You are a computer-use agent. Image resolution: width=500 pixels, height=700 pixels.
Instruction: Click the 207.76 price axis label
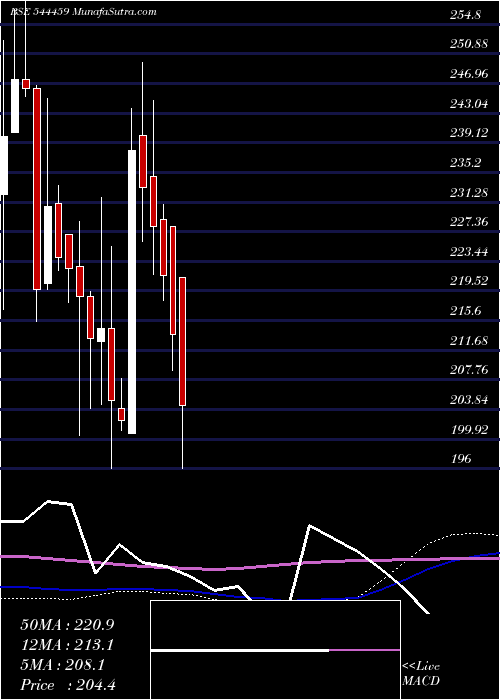469,370
